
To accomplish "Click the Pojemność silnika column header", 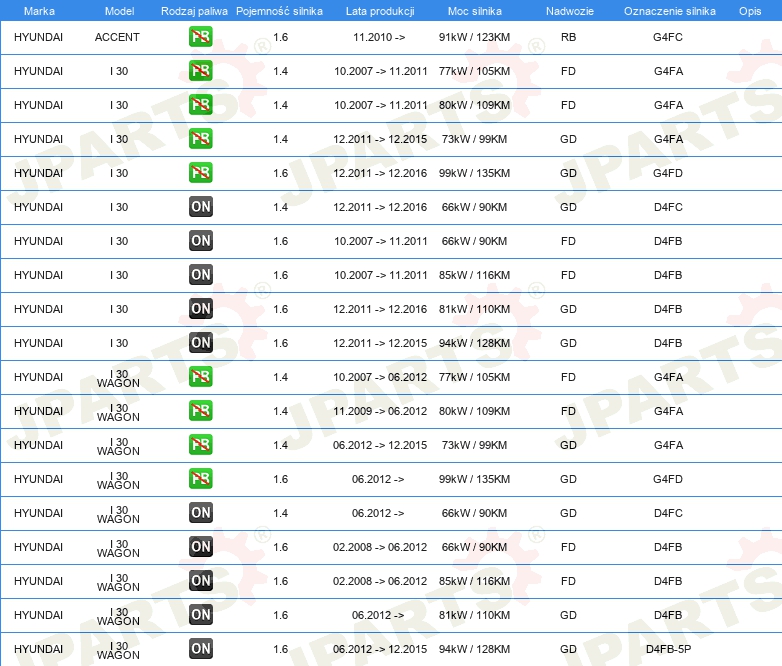I will click(x=279, y=11).
